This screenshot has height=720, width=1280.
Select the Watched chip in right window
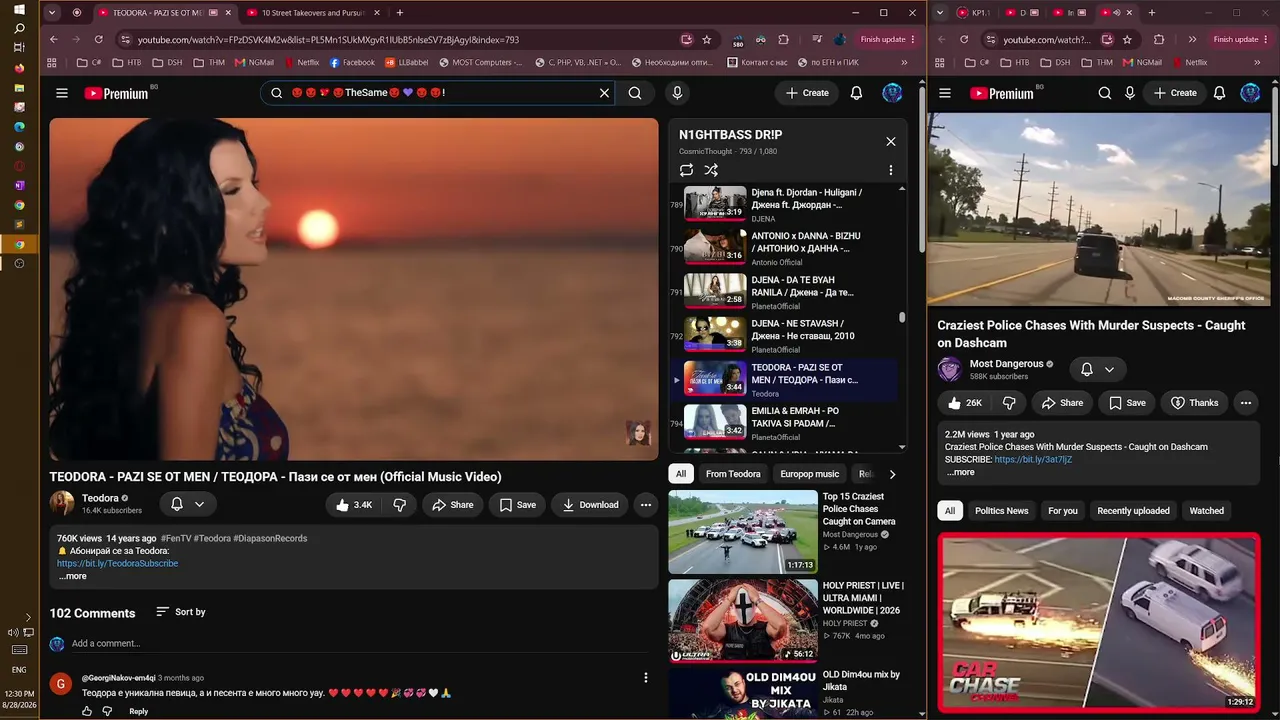[x=1206, y=511]
